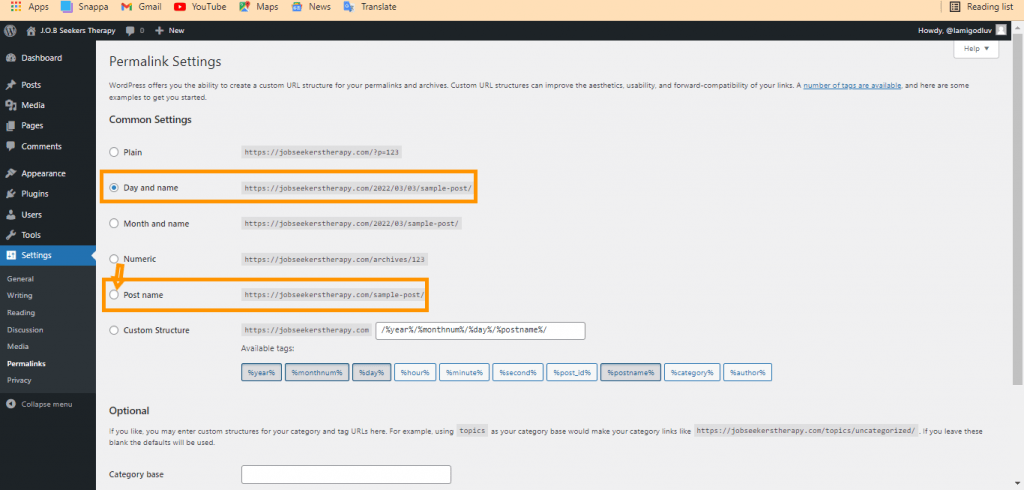The height and width of the screenshot is (490, 1024).
Task: Insert the %post_id% tag
Action: [x=571, y=372]
